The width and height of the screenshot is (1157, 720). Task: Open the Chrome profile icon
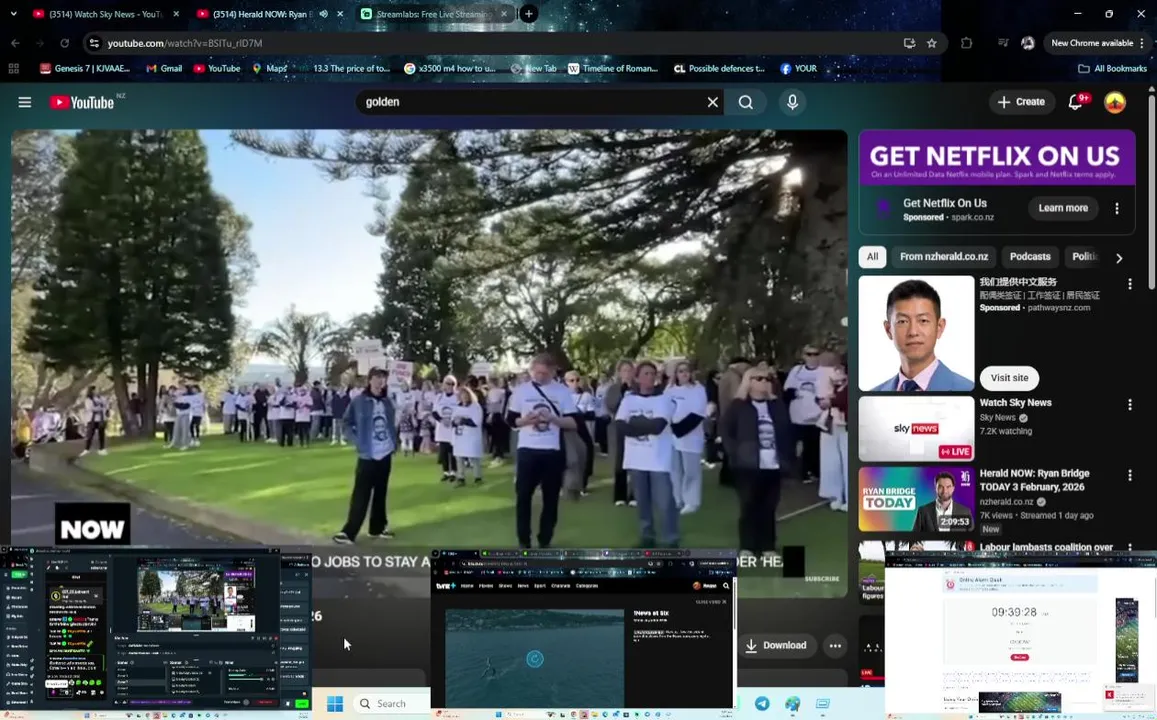1027,43
